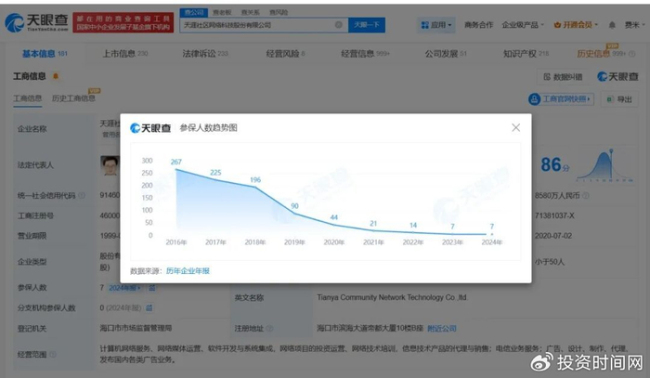
Task: Click the 海口市市场监督管理局 registry value
Action: point(136,328)
